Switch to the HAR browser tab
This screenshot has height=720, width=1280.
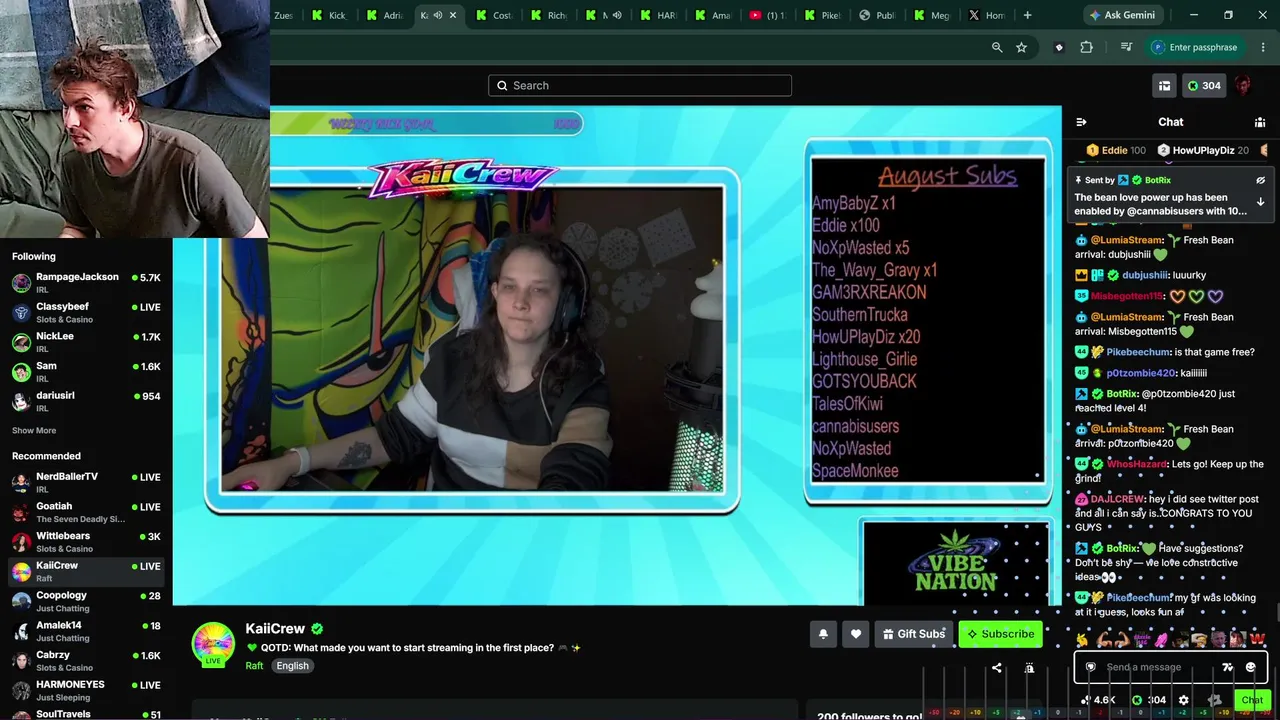(657, 15)
